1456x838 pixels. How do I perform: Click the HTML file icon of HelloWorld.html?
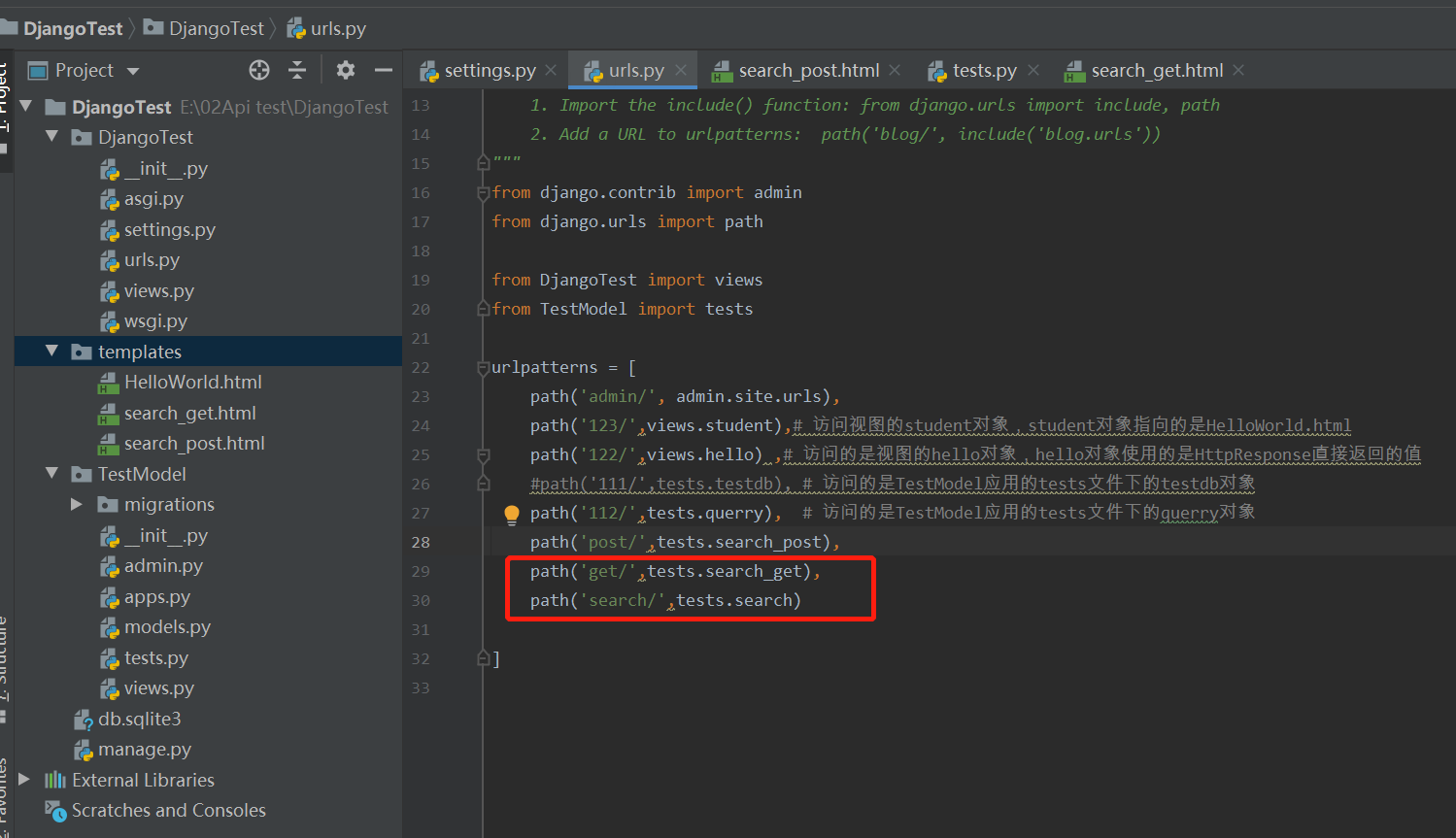(109, 383)
